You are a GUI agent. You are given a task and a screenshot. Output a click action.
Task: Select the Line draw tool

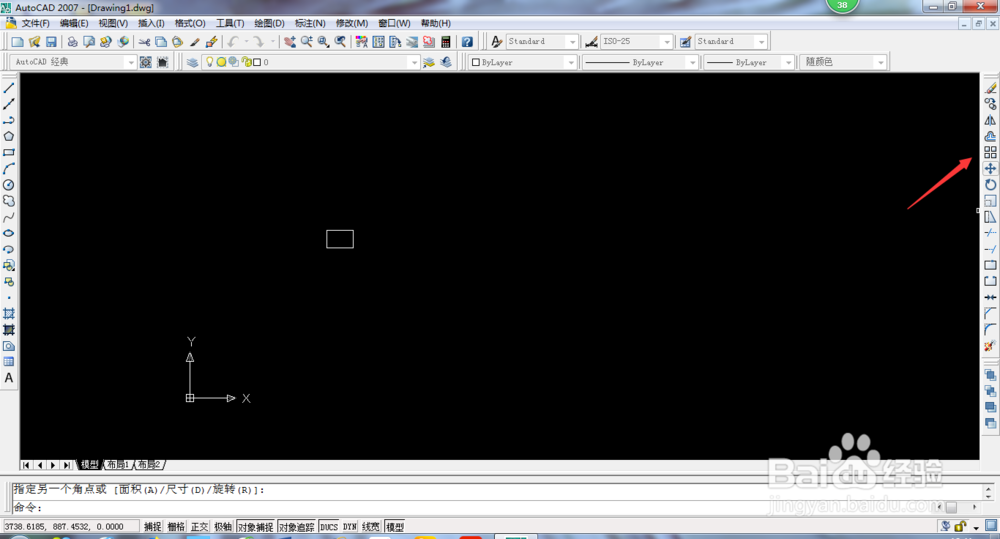pos(9,88)
